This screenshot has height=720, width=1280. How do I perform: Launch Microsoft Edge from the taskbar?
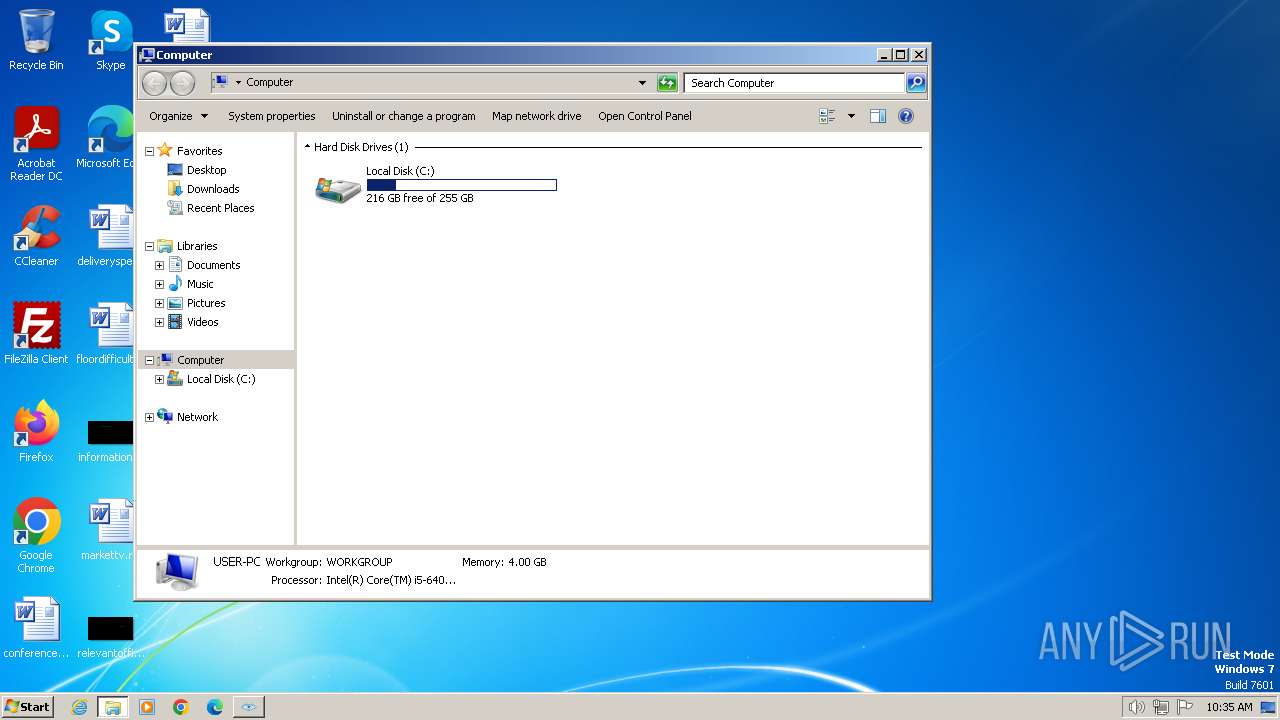pos(215,707)
